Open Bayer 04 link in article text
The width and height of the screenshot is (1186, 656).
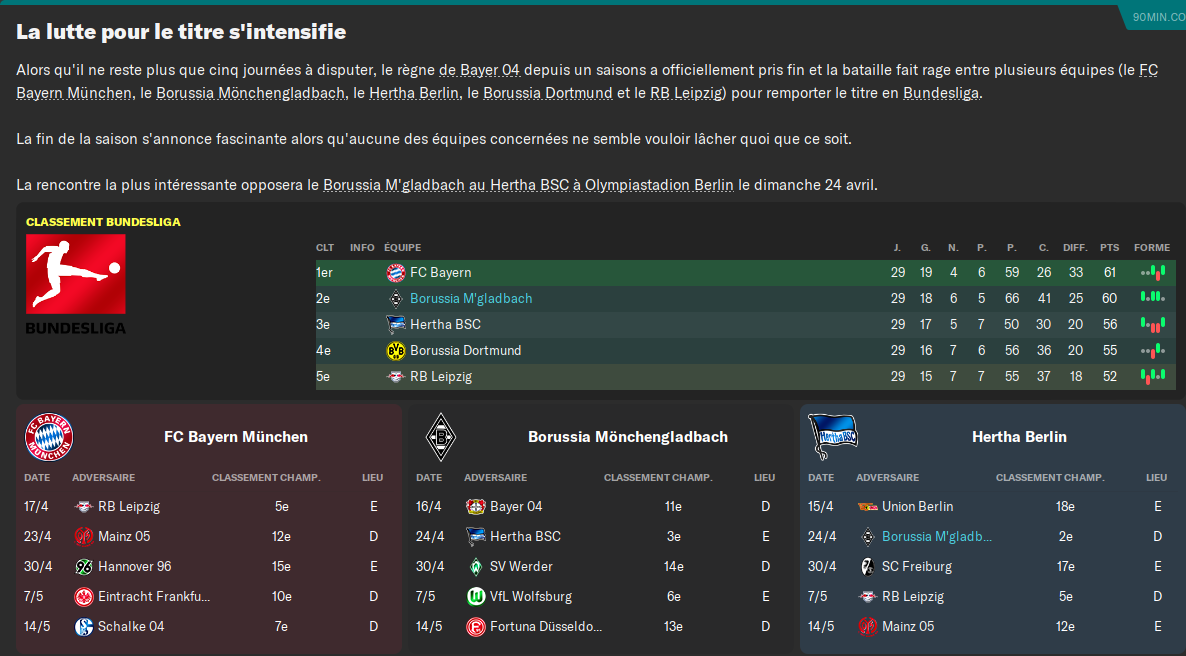pyautogui.click(x=480, y=70)
